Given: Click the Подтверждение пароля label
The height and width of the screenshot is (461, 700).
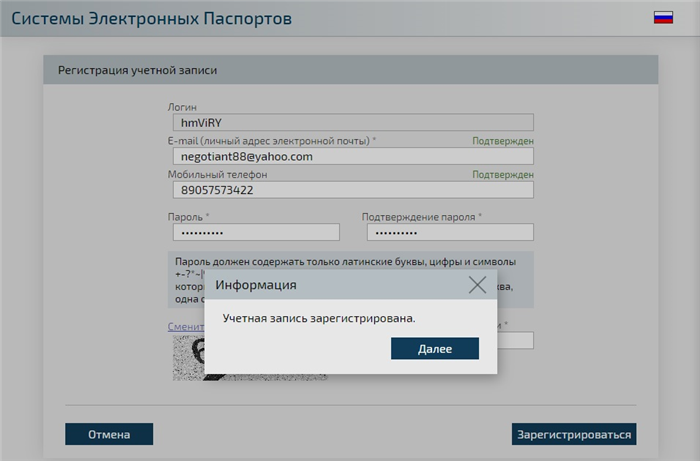Looking at the screenshot, I should tap(421, 217).
